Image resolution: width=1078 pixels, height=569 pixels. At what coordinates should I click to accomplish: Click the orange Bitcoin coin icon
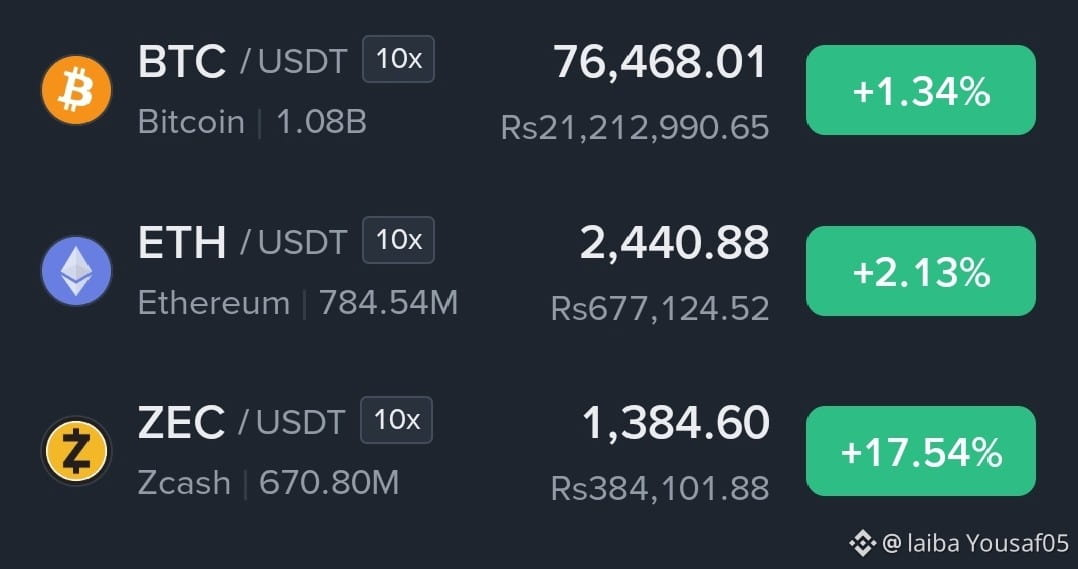[x=76, y=90]
